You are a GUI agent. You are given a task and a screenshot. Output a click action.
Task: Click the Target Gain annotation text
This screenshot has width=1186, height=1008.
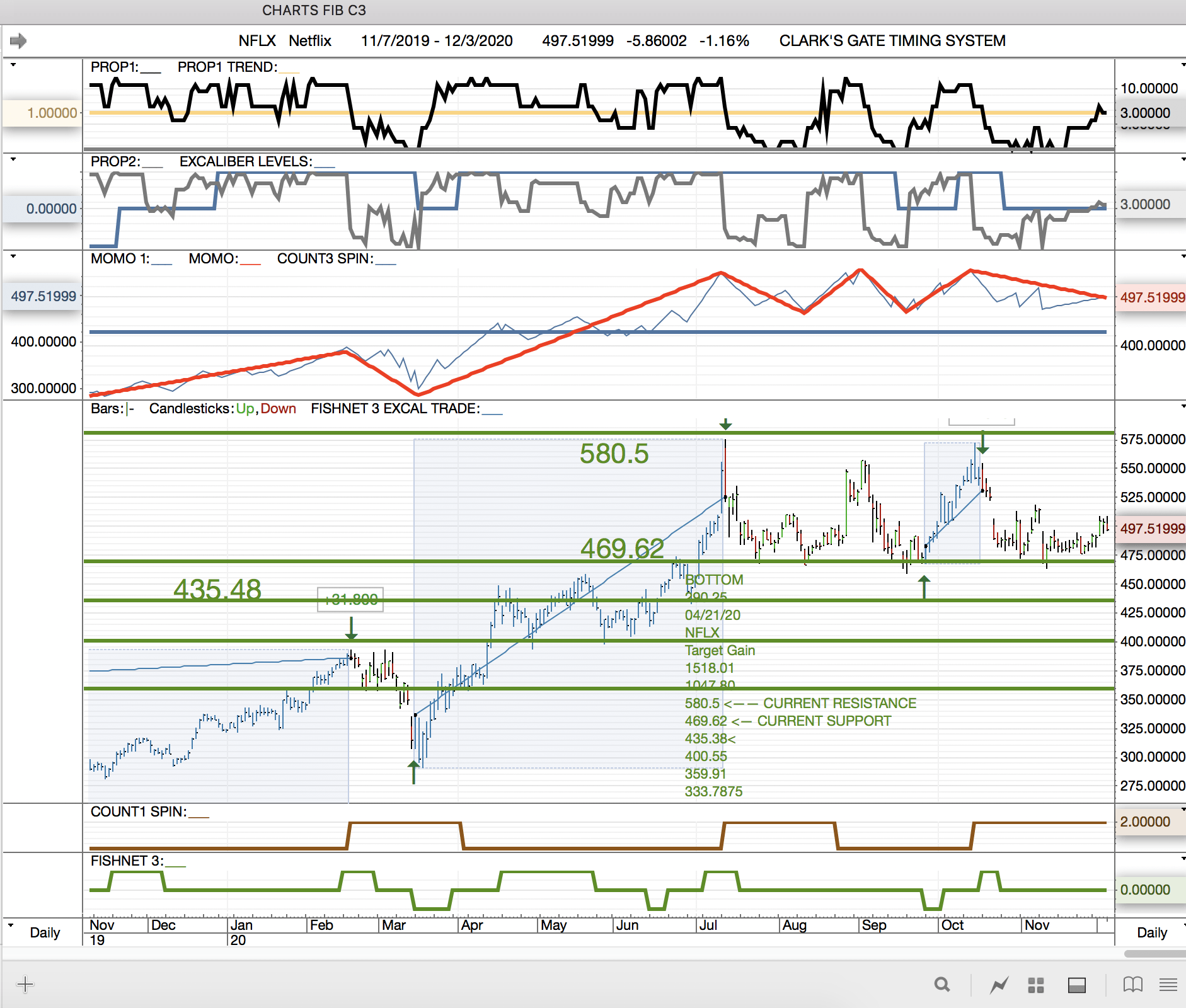point(720,651)
